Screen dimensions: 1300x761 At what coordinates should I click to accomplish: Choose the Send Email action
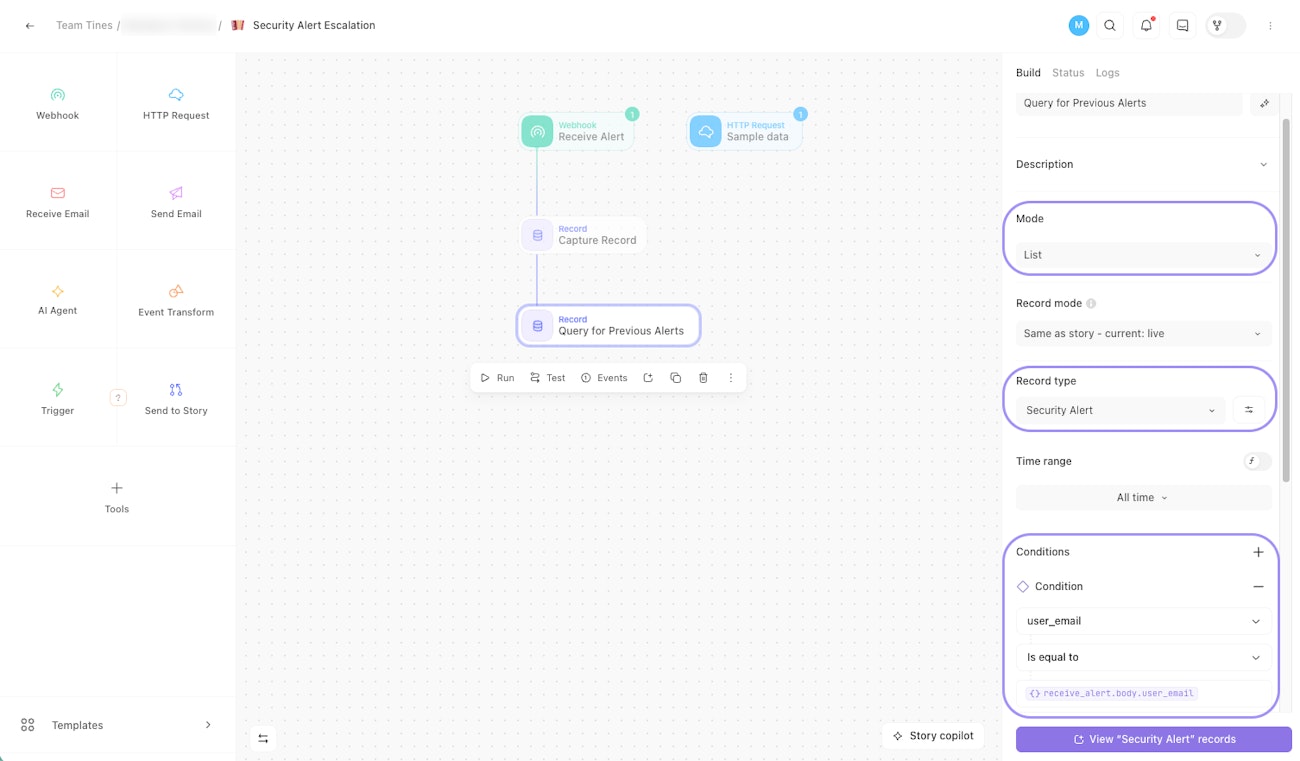point(176,201)
